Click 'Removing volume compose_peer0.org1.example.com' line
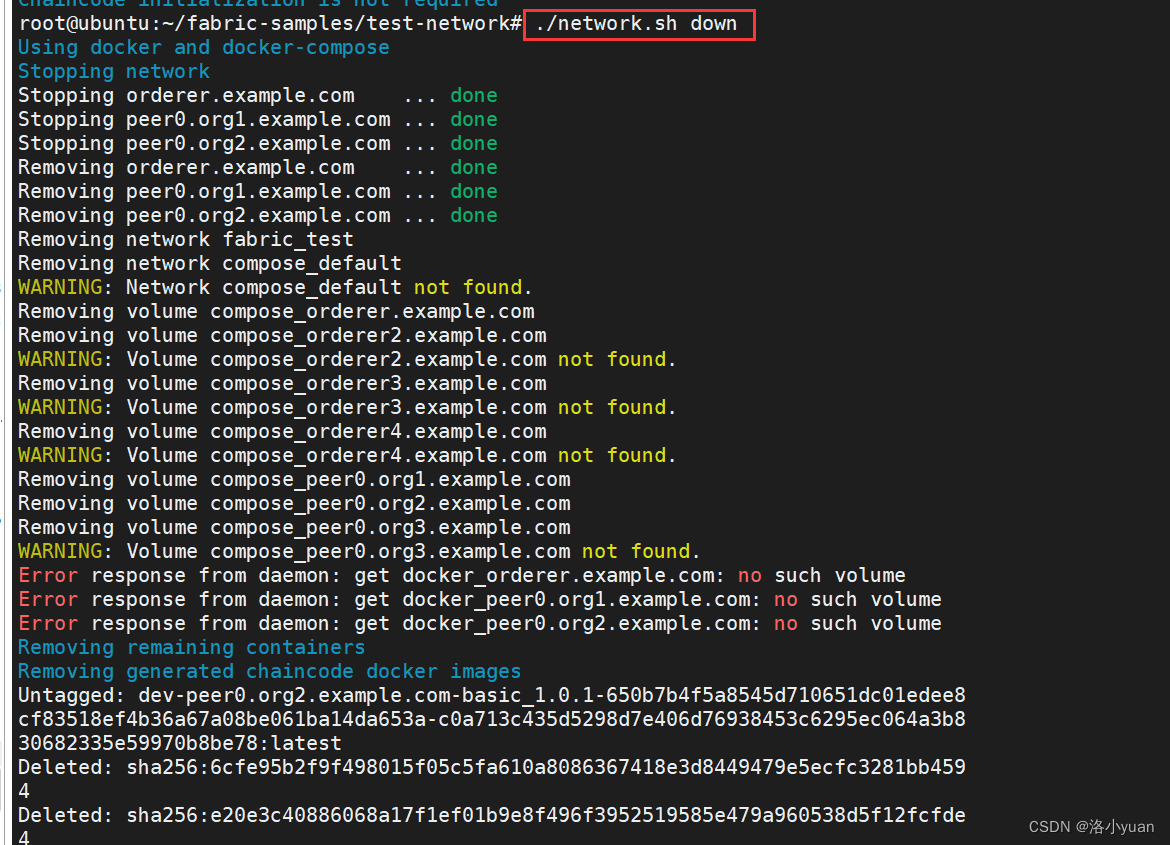Viewport: 1170px width, 845px height. coord(294,479)
